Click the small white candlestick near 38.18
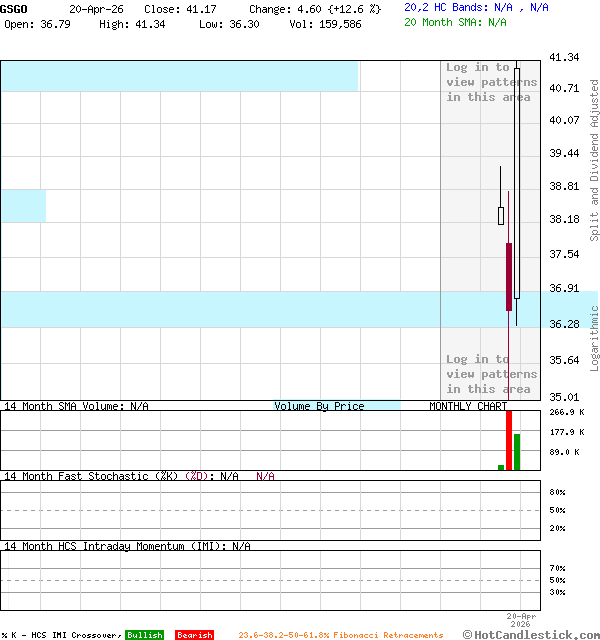 click(x=501, y=215)
